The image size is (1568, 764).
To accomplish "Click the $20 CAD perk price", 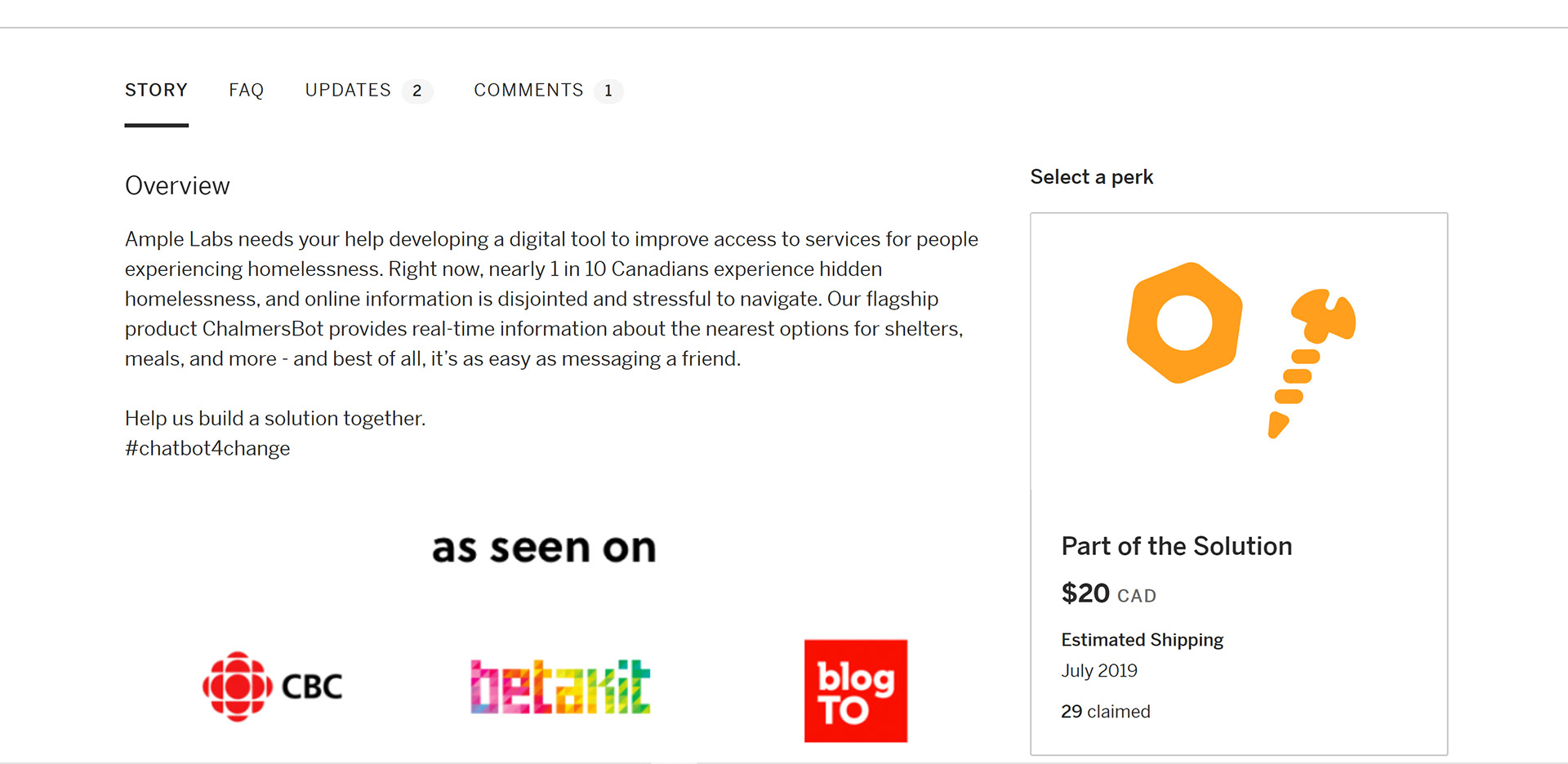I will pyautogui.click(x=1108, y=593).
